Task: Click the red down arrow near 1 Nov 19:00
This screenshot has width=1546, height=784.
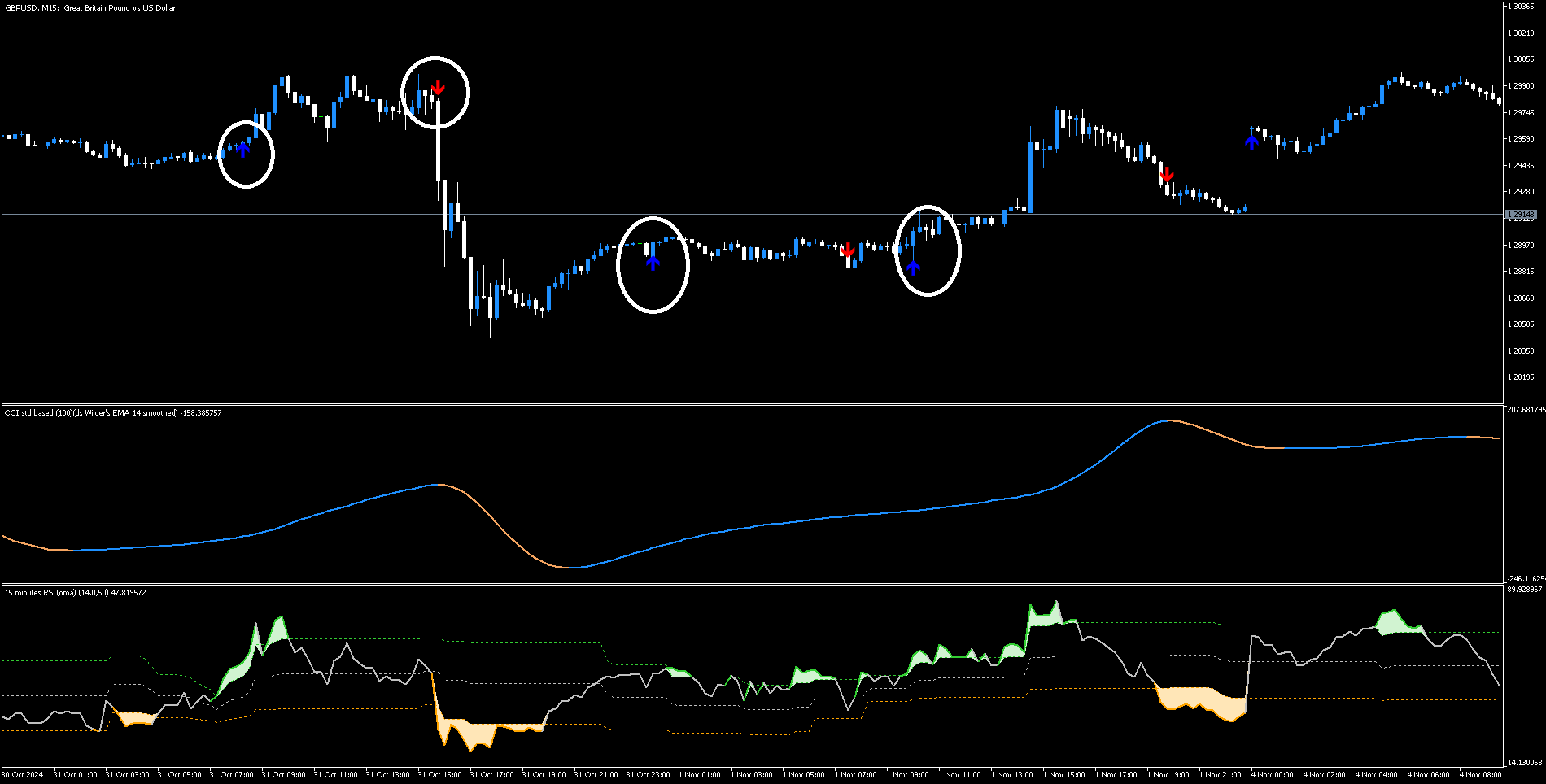Action: (x=1166, y=174)
